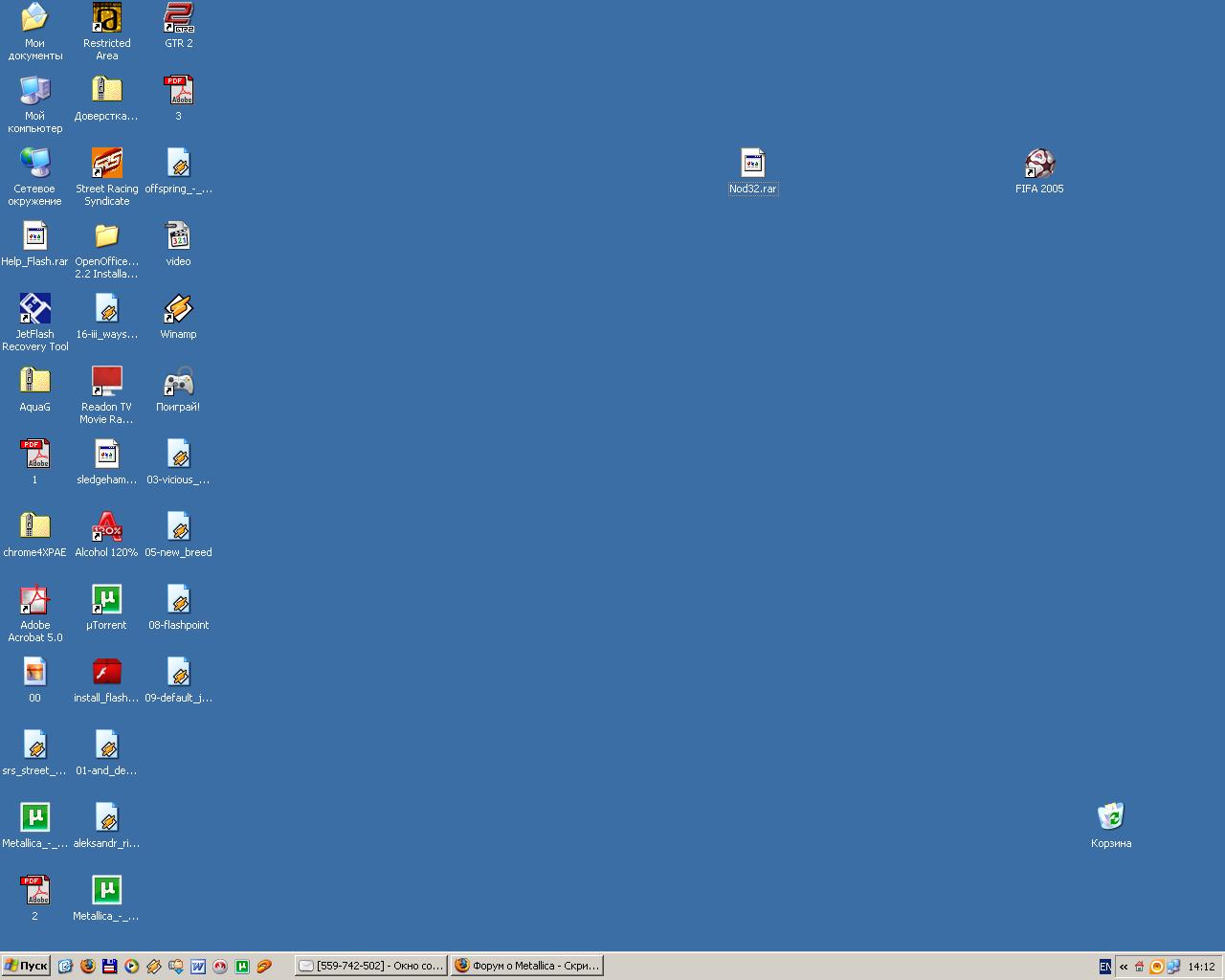This screenshot has width=1225, height=980.
Task: Open the Winamp desktop shortcut
Action: point(178,310)
